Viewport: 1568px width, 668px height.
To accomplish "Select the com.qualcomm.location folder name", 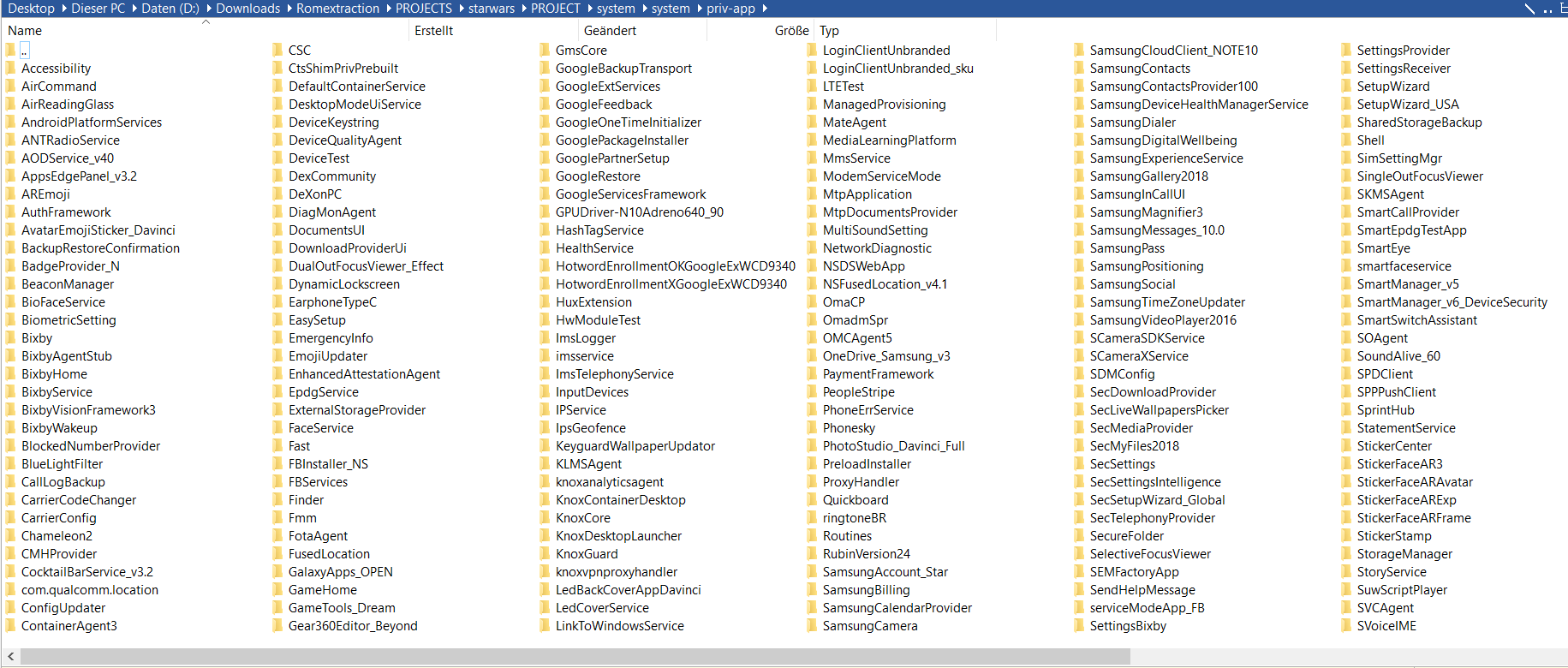I will click(90, 590).
